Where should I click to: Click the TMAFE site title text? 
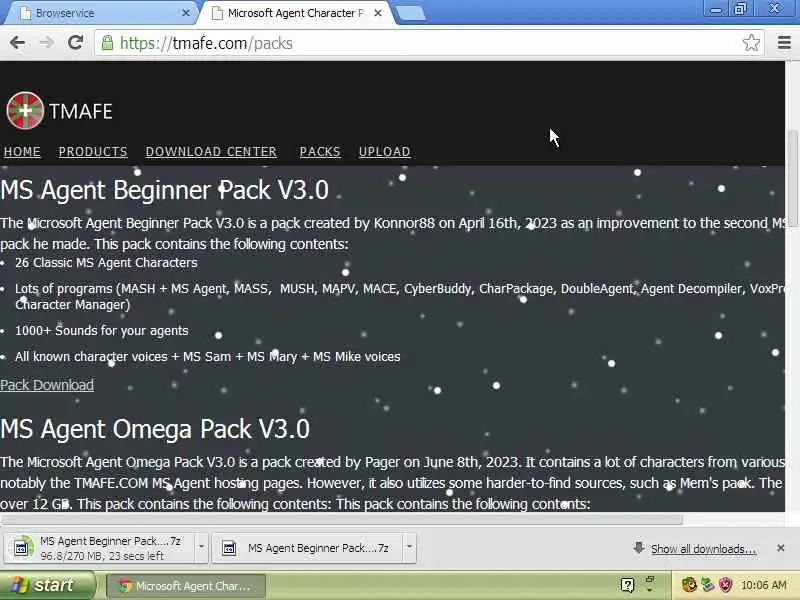coord(81,111)
